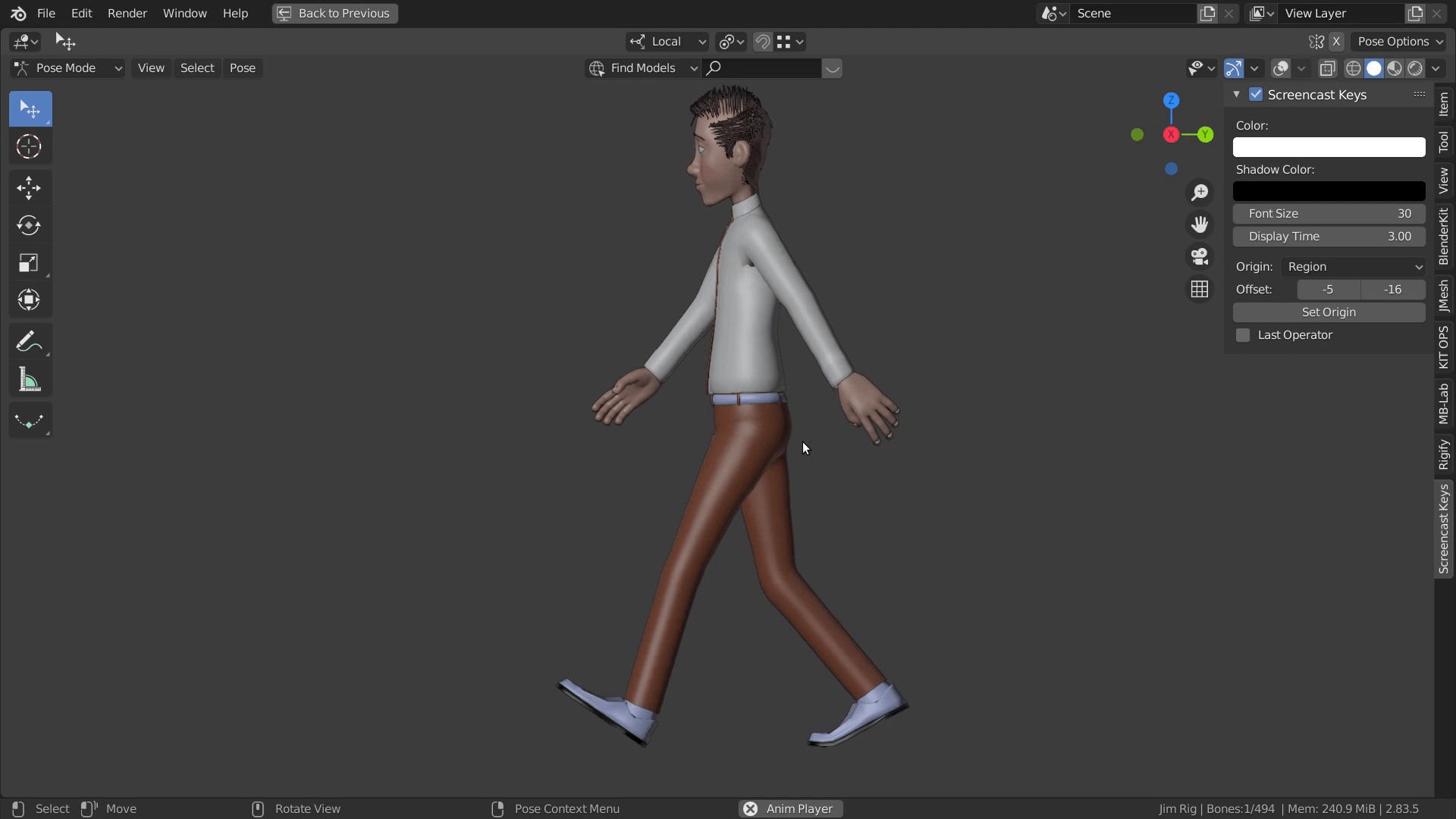The image size is (1456, 819).
Task: Open the Pose menu
Action: [x=242, y=67]
